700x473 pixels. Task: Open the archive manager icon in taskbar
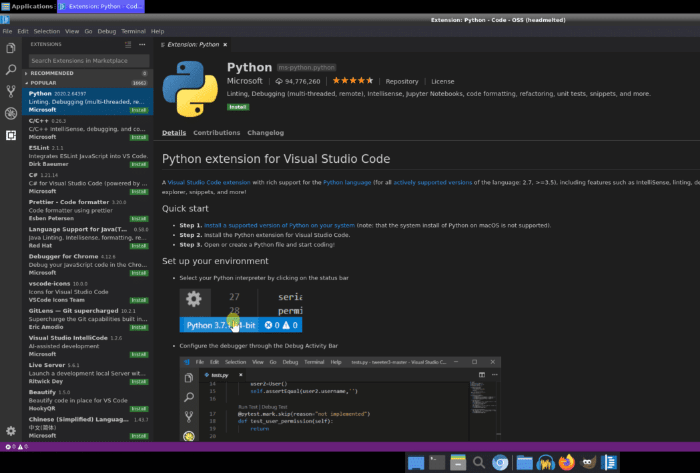458,462
